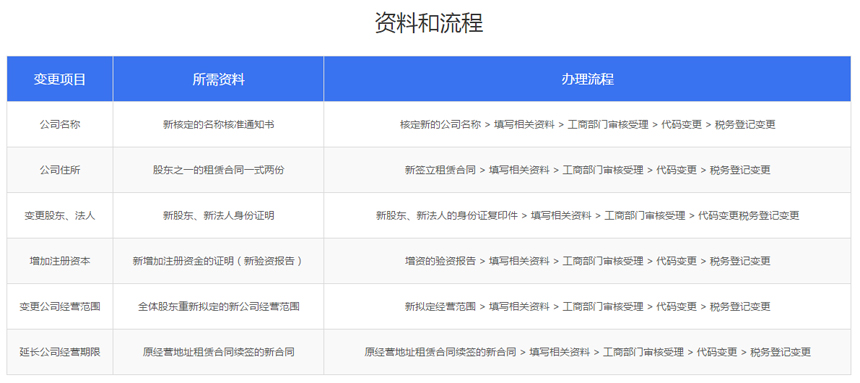
Task: Click the 延长公司经营期限 row label
Action: pyautogui.click(x=60, y=352)
